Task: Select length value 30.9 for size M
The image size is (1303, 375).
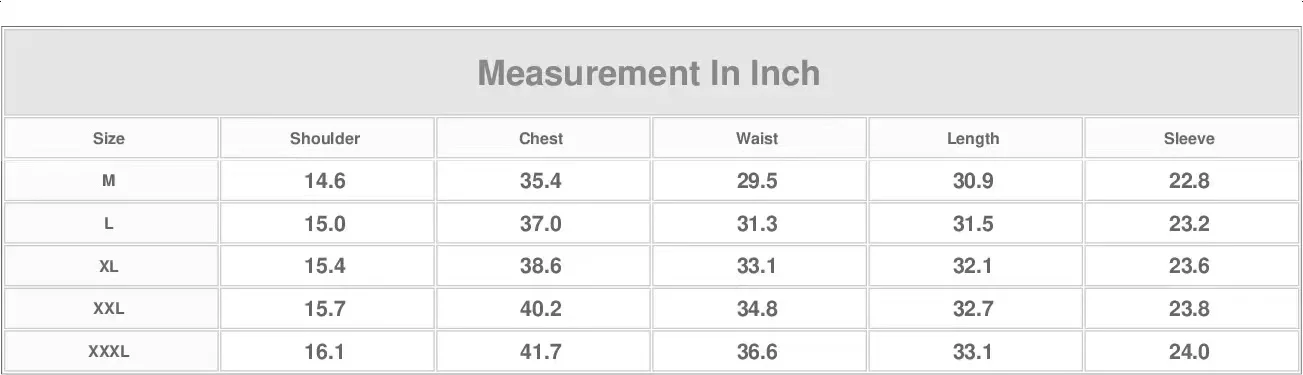Action: 973,181
